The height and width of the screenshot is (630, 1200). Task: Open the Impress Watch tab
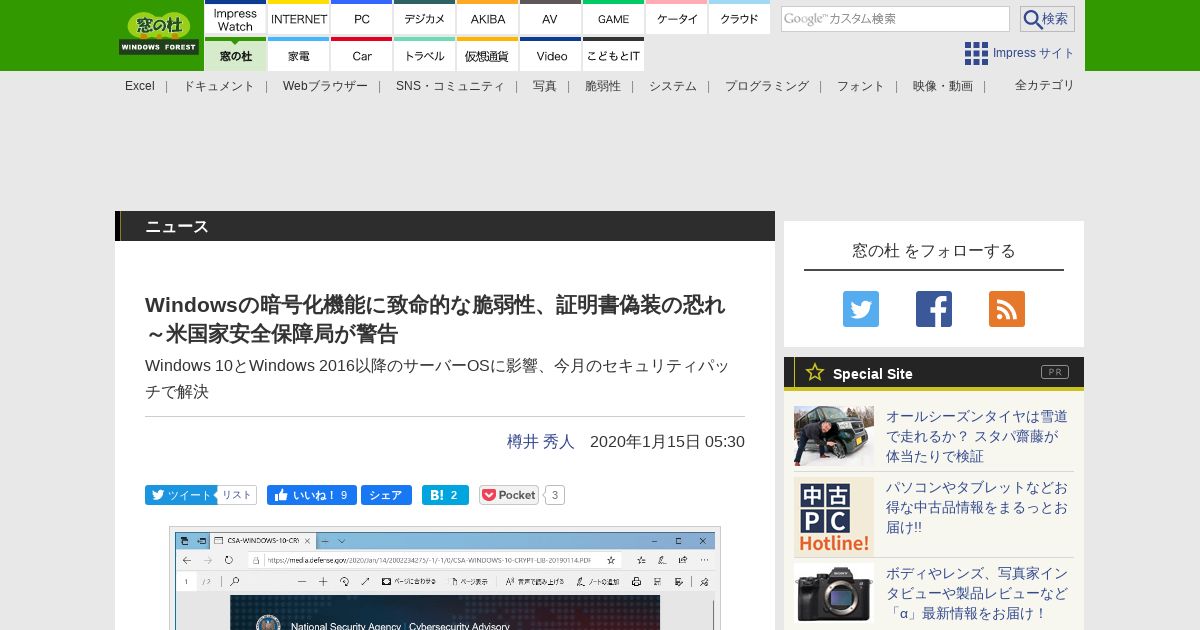tap(235, 19)
